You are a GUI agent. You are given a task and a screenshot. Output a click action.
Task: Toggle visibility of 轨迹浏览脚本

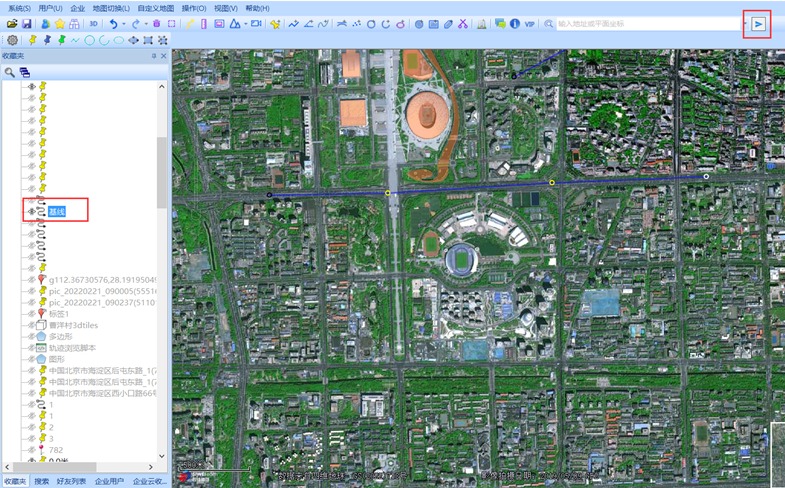[x=32, y=348]
